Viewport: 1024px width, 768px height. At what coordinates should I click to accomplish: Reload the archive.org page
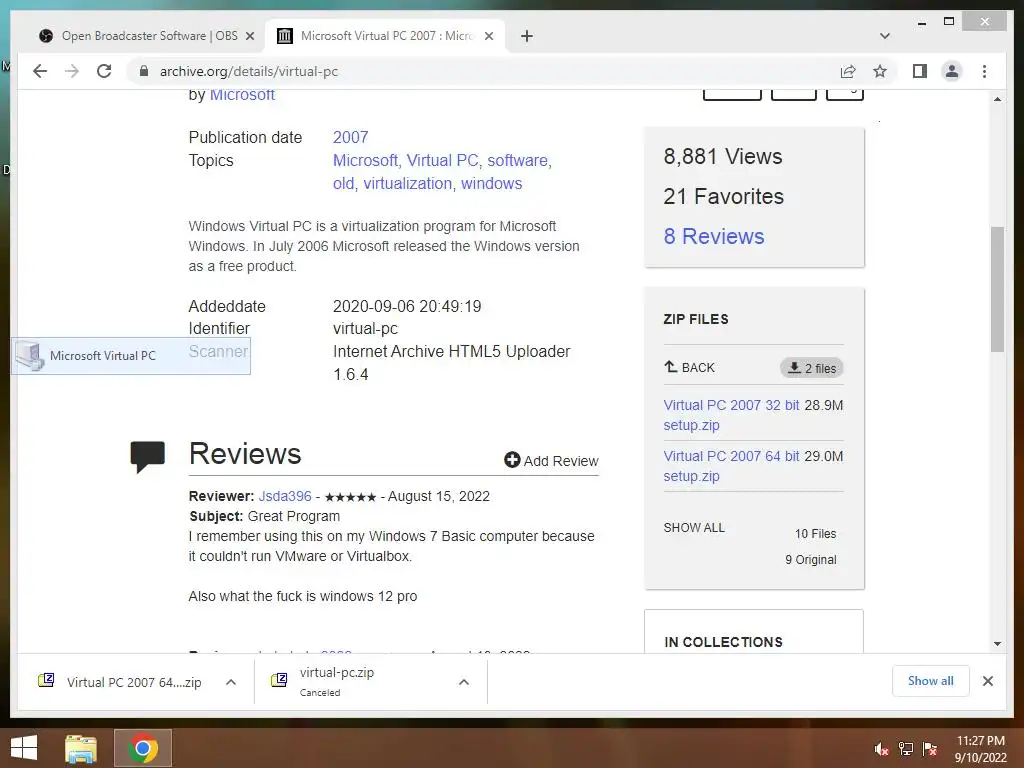point(104,71)
